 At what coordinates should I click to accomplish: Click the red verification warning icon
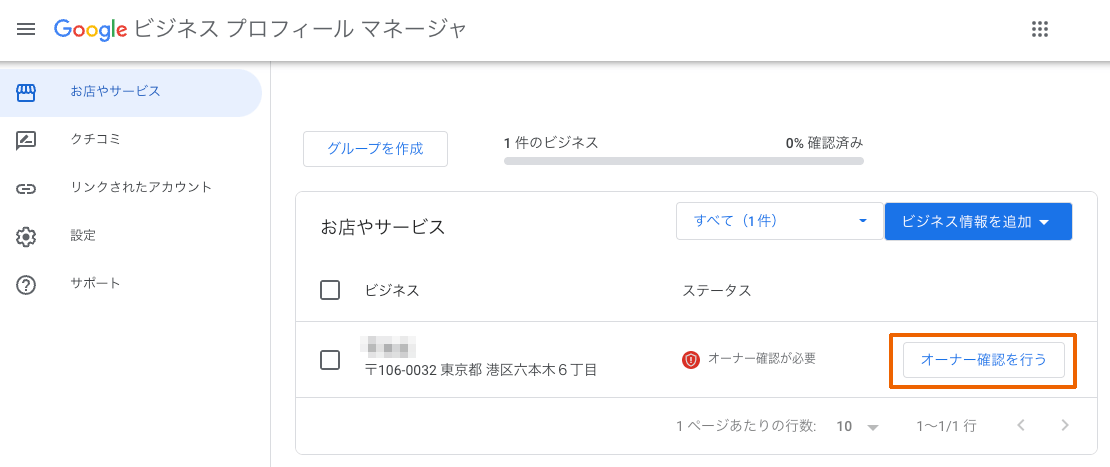pyautogui.click(x=691, y=359)
